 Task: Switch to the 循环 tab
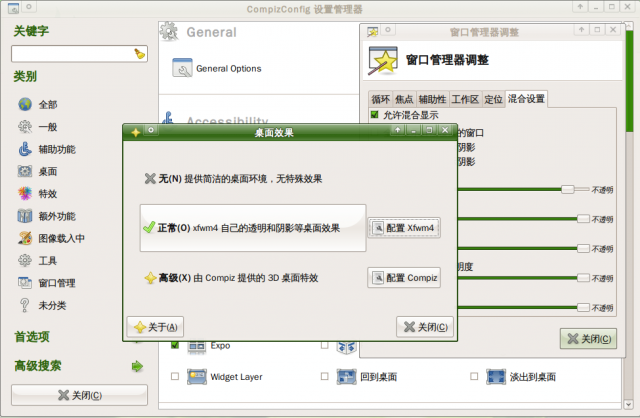click(x=380, y=99)
